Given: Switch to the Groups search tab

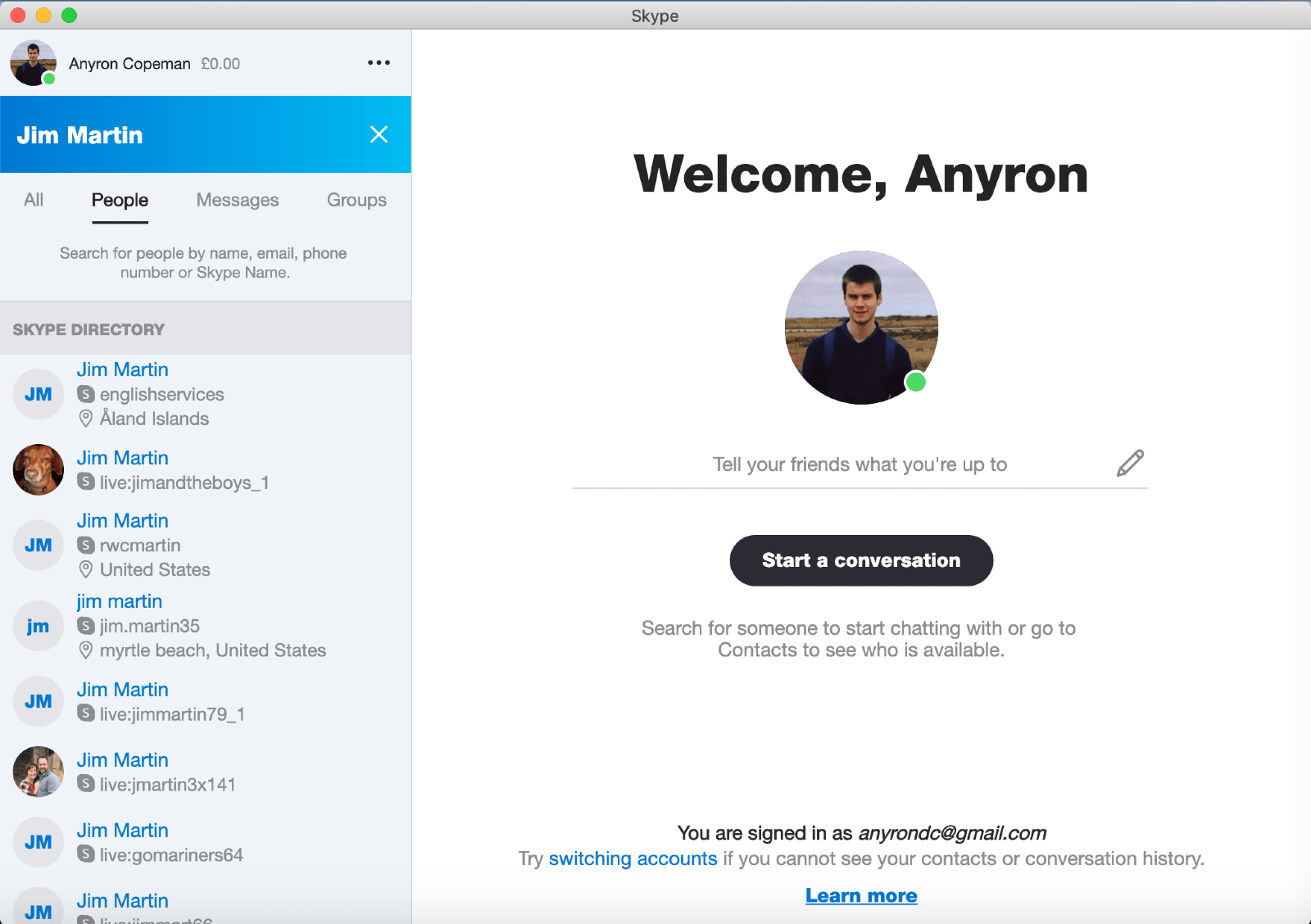Looking at the screenshot, I should pos(356,200).
